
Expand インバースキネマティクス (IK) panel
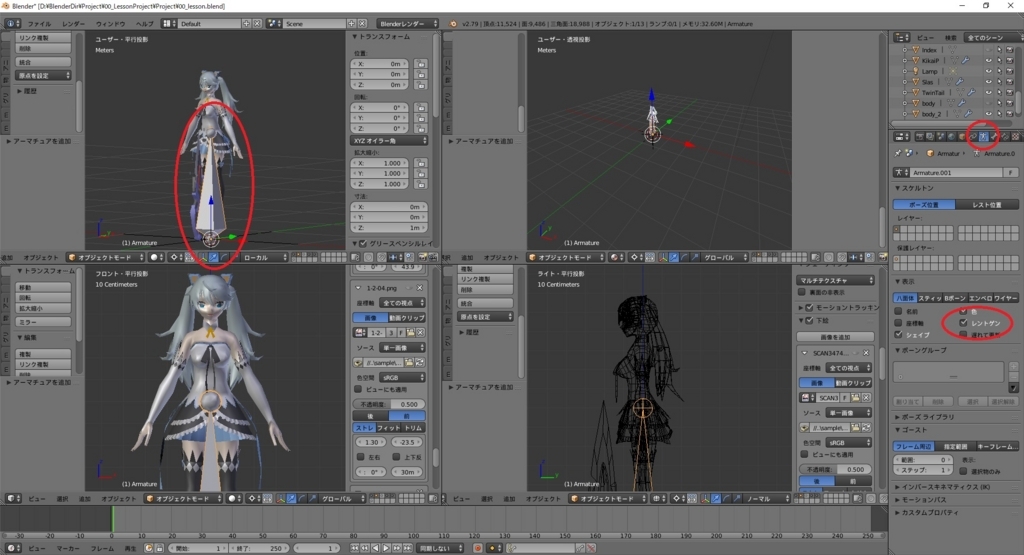(944, 486)
